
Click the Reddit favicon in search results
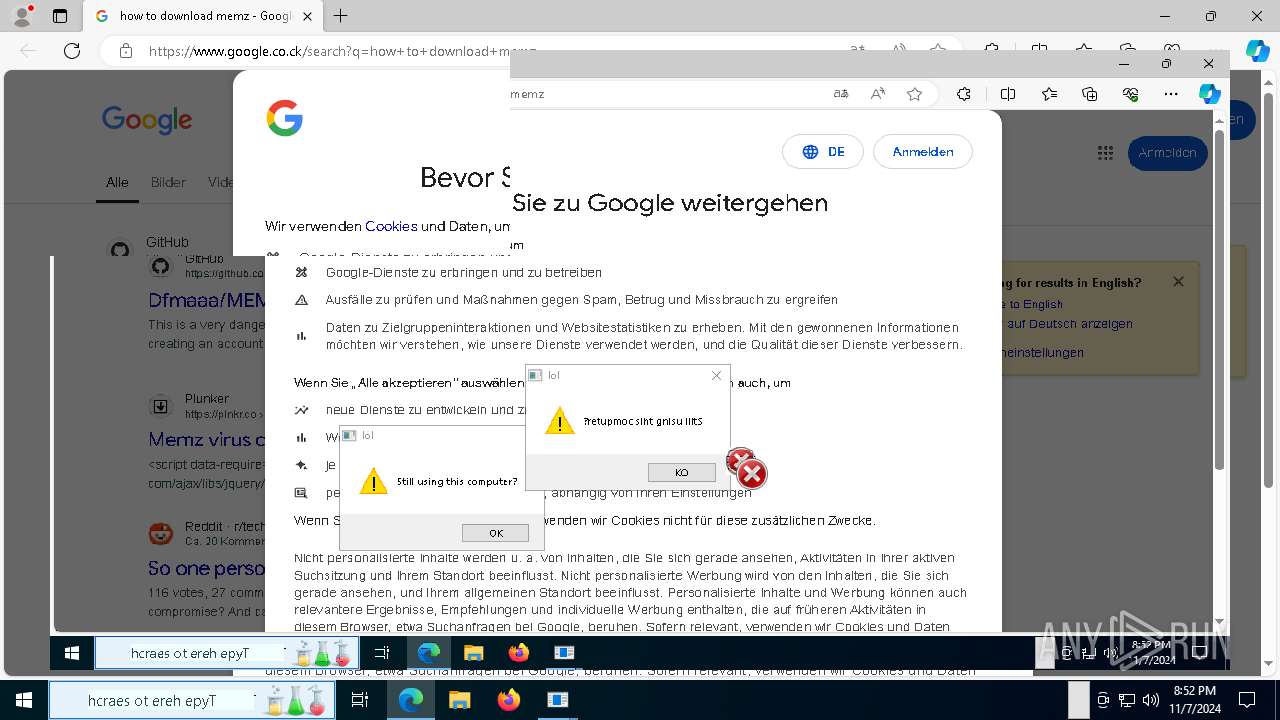160,534
